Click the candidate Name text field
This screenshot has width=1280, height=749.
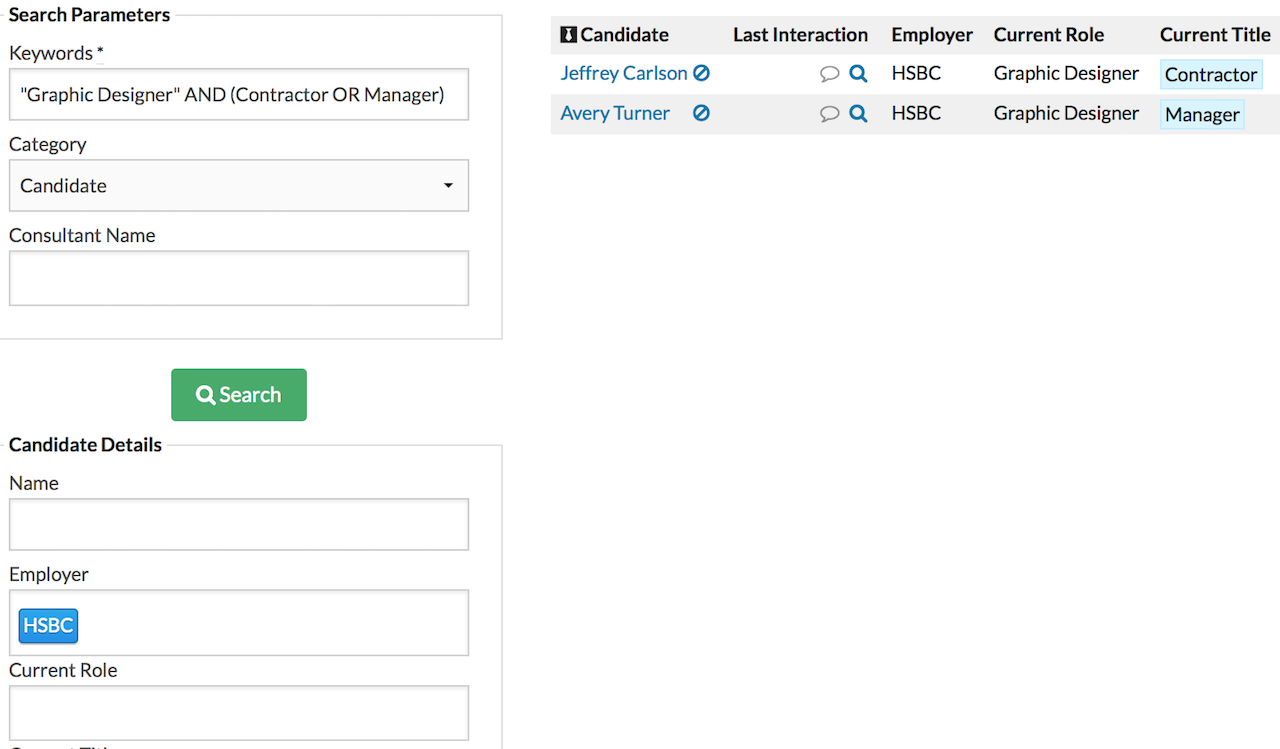pyautogui.click(x=238, y=524)
